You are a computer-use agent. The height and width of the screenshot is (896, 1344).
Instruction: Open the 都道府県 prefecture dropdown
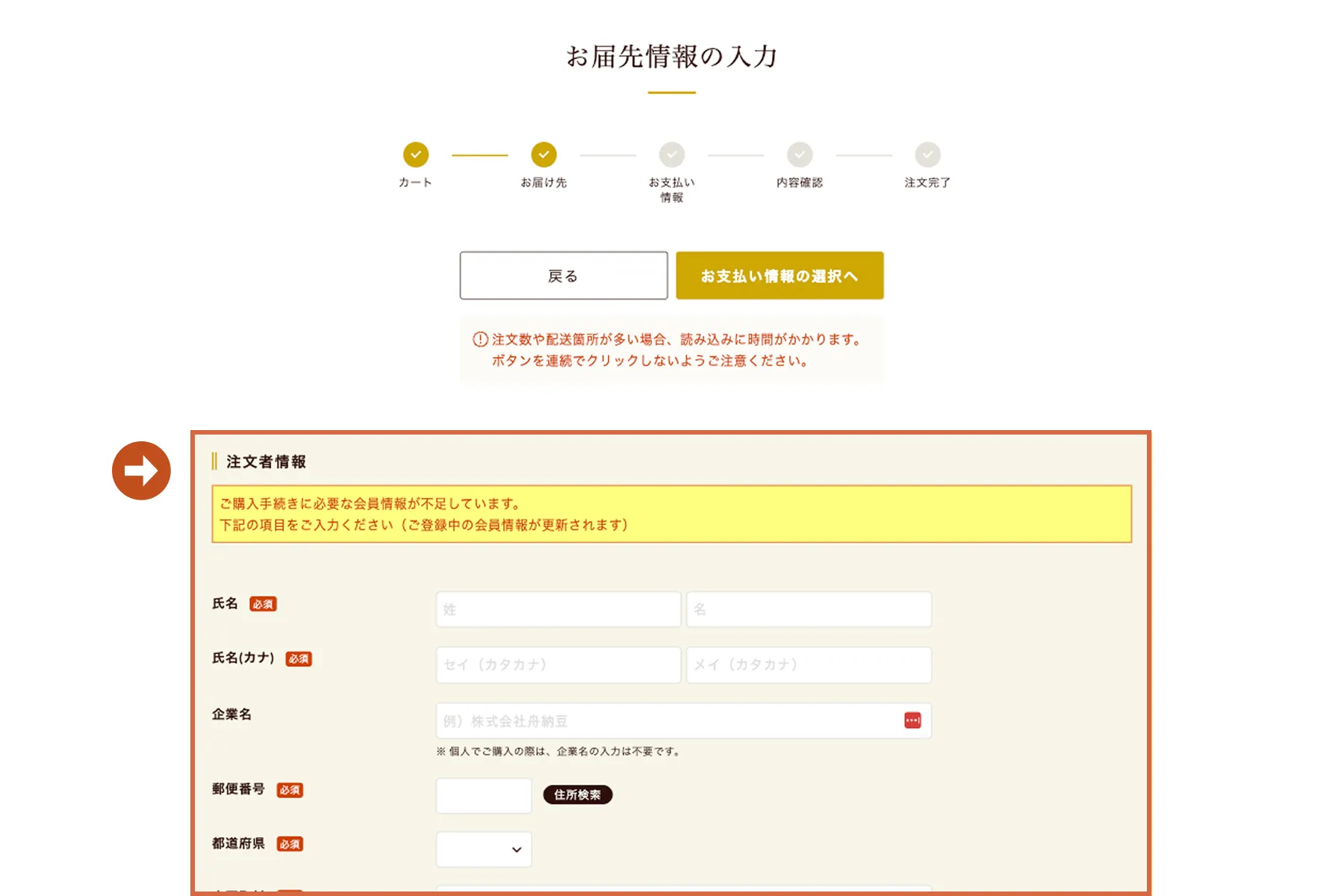point(484,850)
